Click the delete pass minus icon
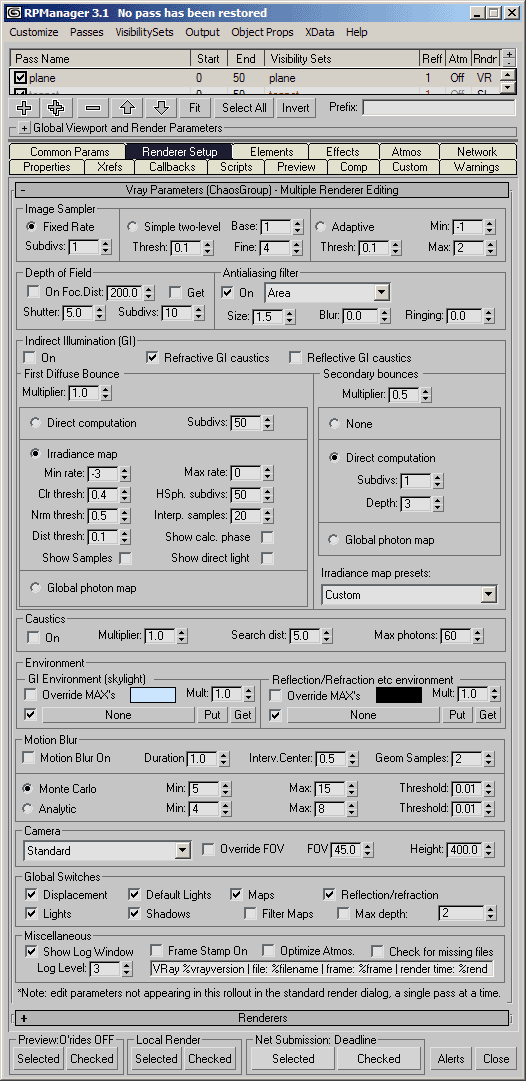 click(93, 108)
